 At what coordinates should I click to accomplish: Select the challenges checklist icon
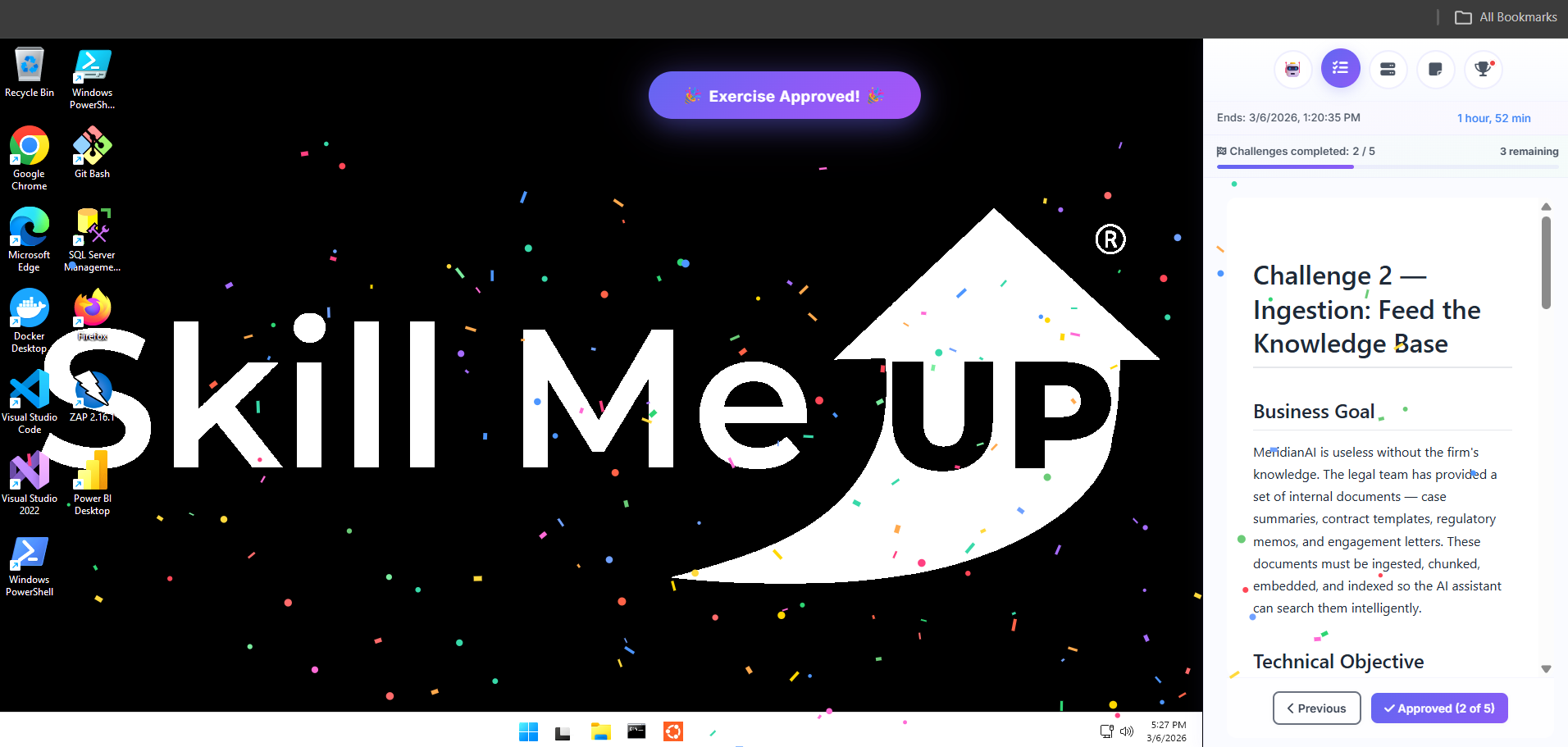[x=1340, y=69]
